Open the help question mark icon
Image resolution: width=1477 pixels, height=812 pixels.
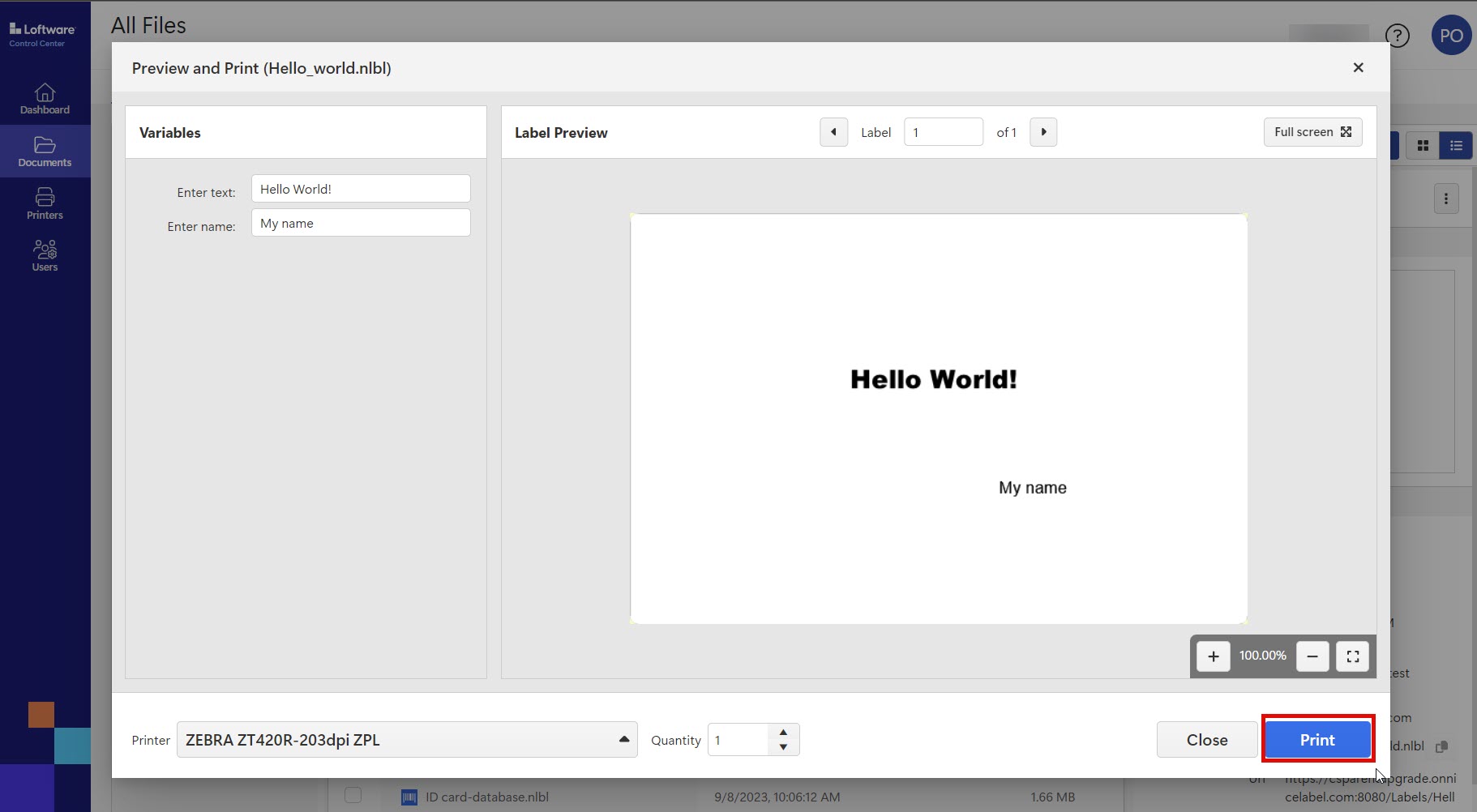pyautogui.click(x=1397, y=36)
